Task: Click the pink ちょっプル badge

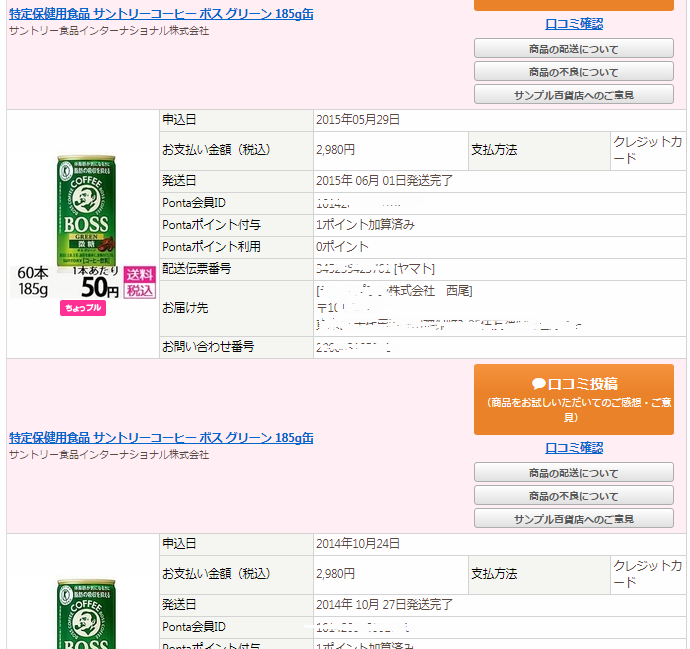Action: click(x=83, y=308)
